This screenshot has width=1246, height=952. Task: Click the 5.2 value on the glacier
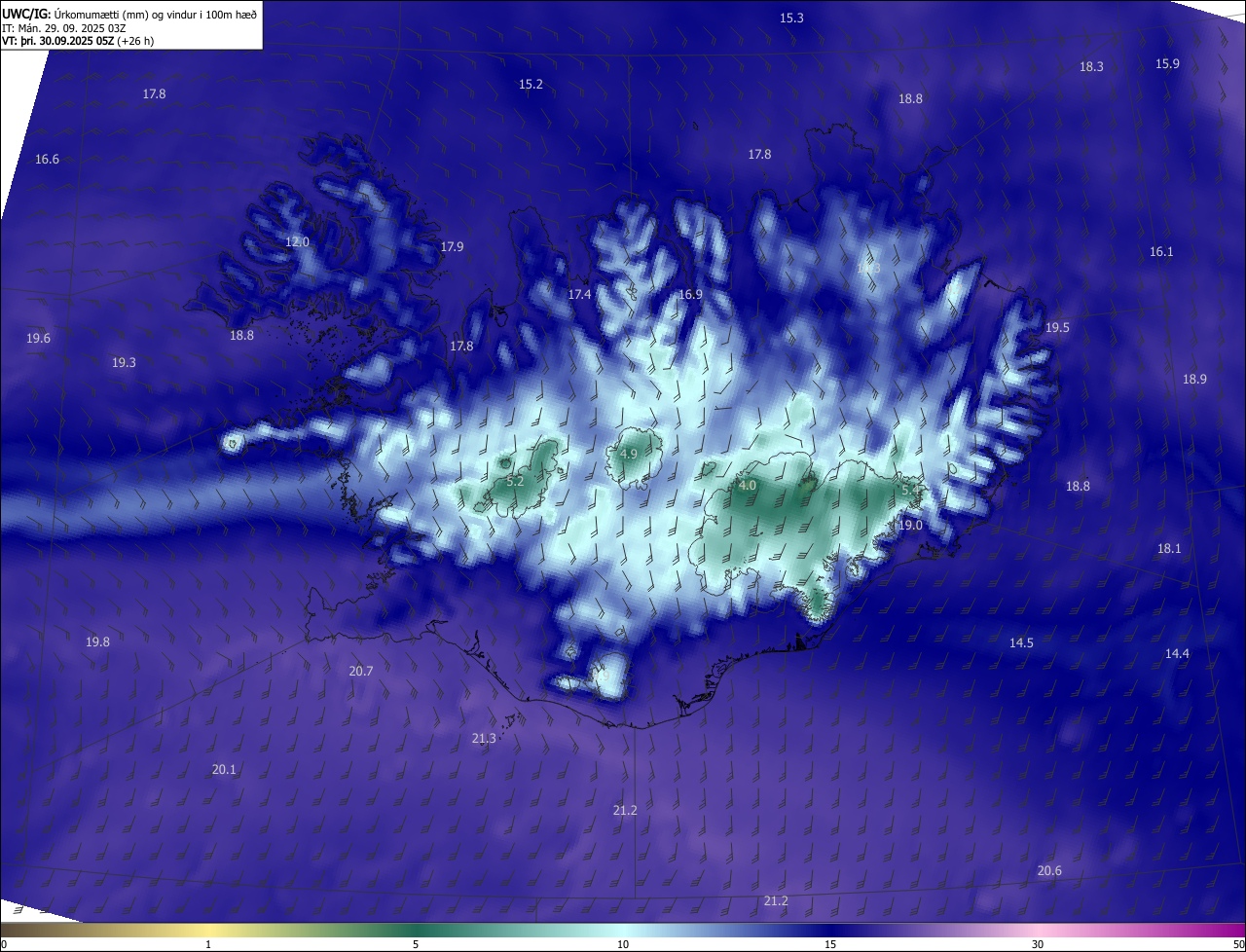(516, 482)
